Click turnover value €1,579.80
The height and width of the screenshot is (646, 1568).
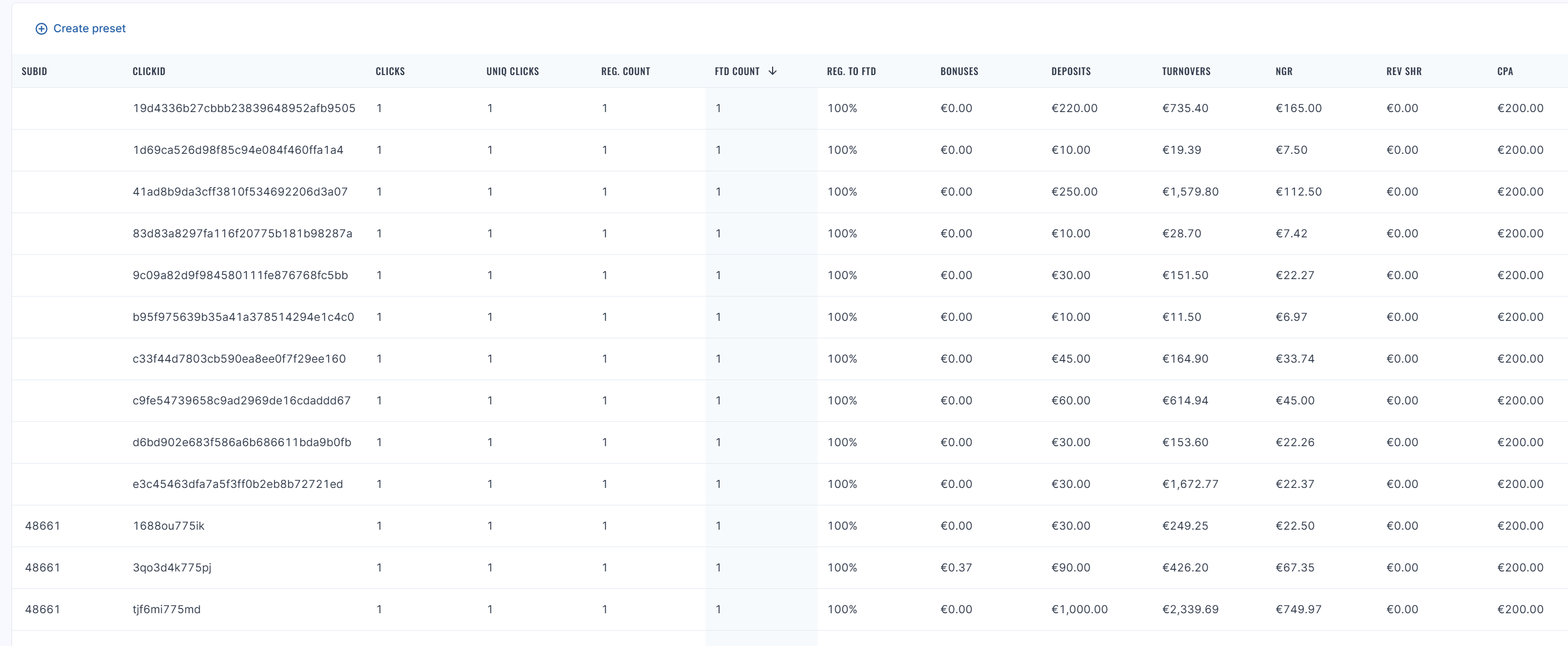(x=1190, y=191)
